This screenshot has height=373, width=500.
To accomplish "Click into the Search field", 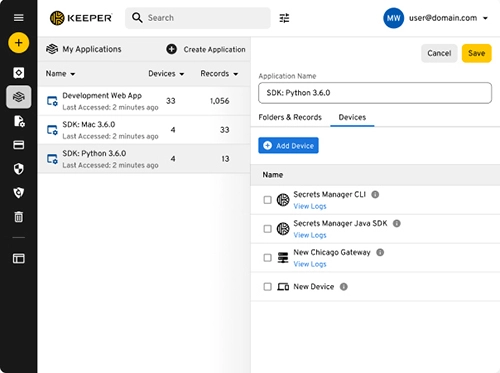I will (x=198, y=18).
